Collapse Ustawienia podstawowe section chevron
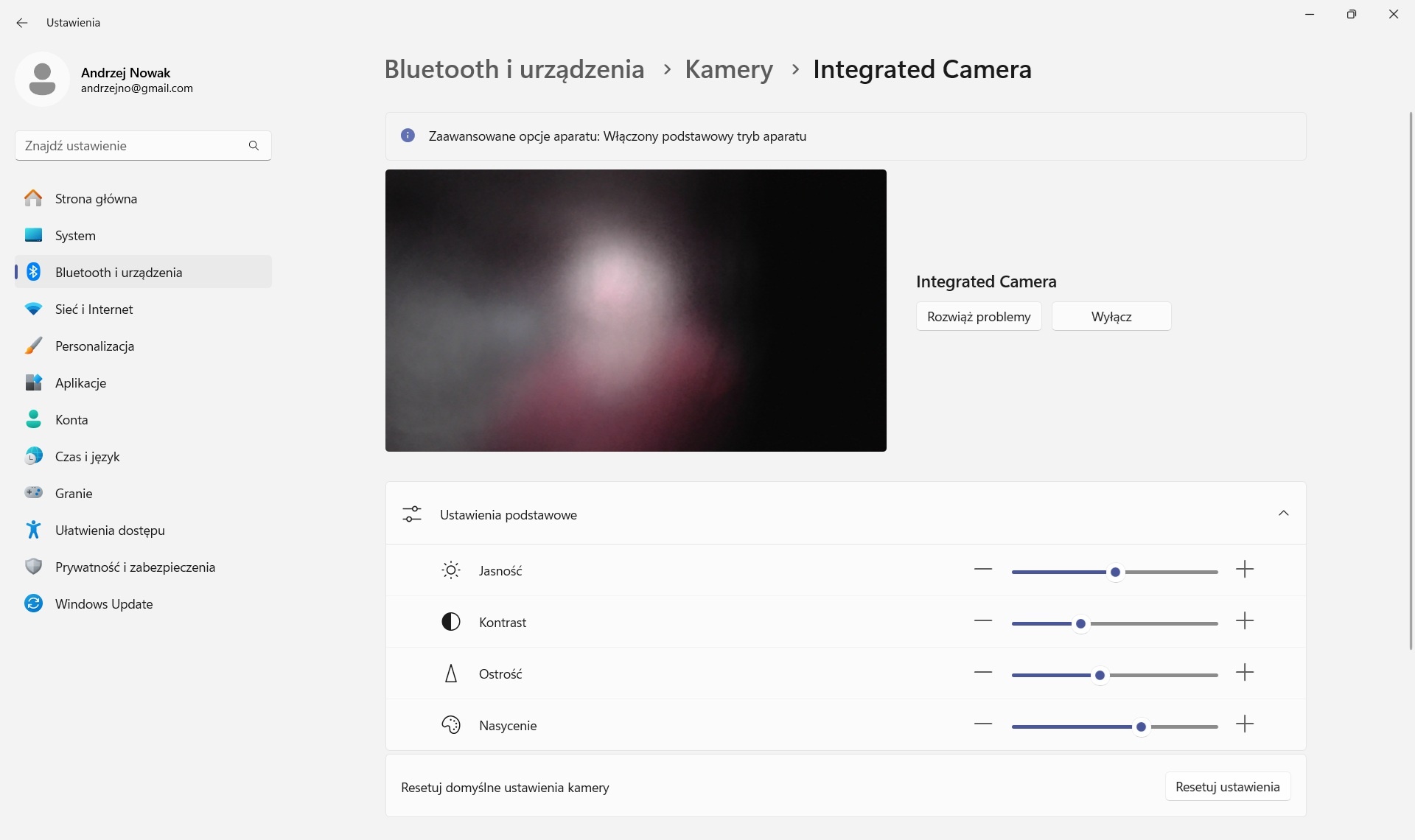 [x=1283, y=514]
